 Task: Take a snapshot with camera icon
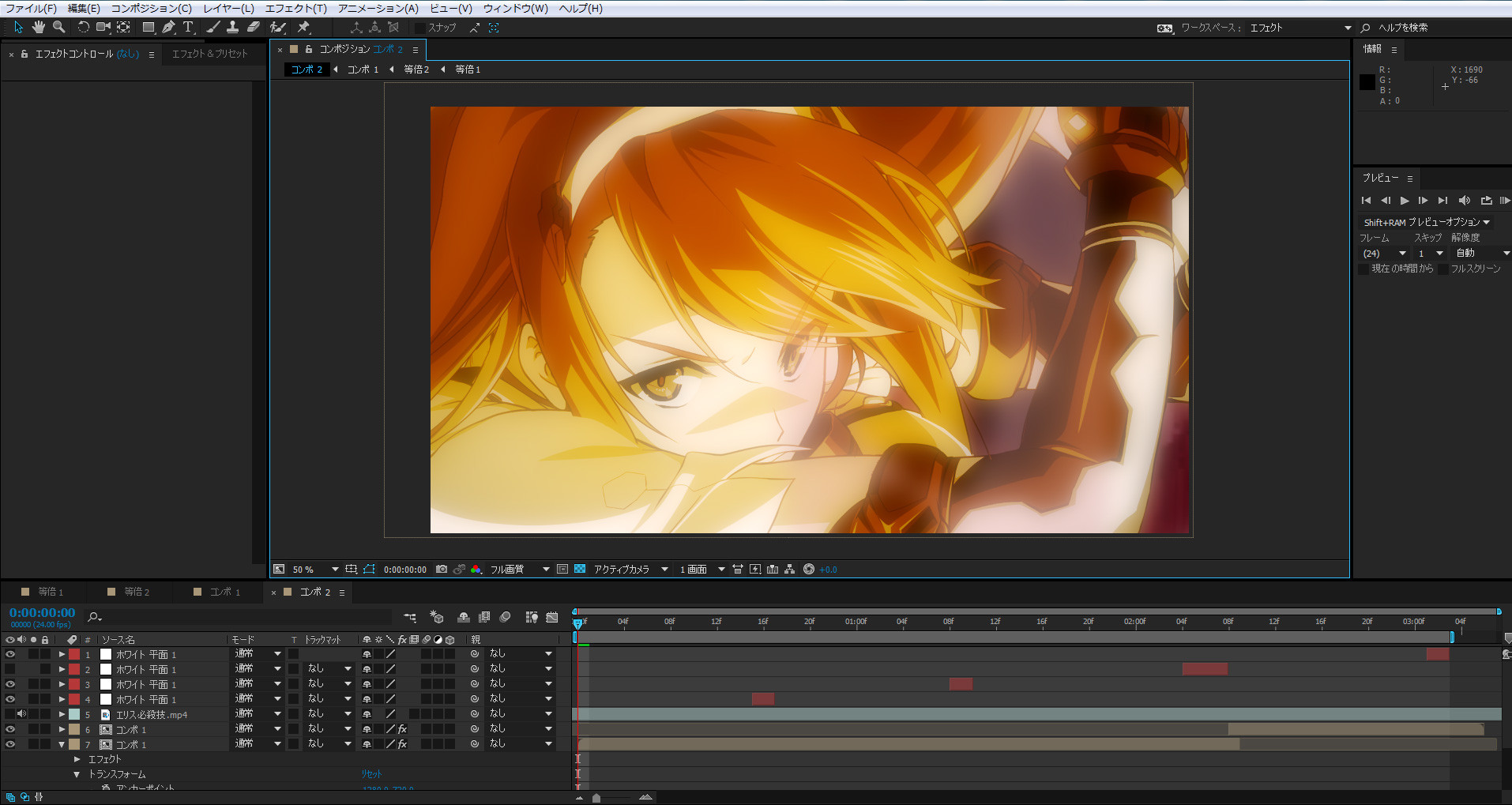pyautogui.click(x=442, y=569)
